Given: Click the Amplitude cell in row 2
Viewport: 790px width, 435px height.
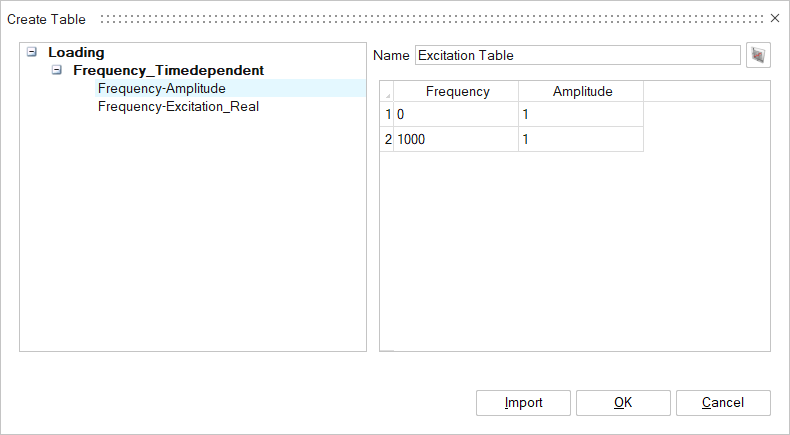Looking at the screenshot, I should (580, 140).
